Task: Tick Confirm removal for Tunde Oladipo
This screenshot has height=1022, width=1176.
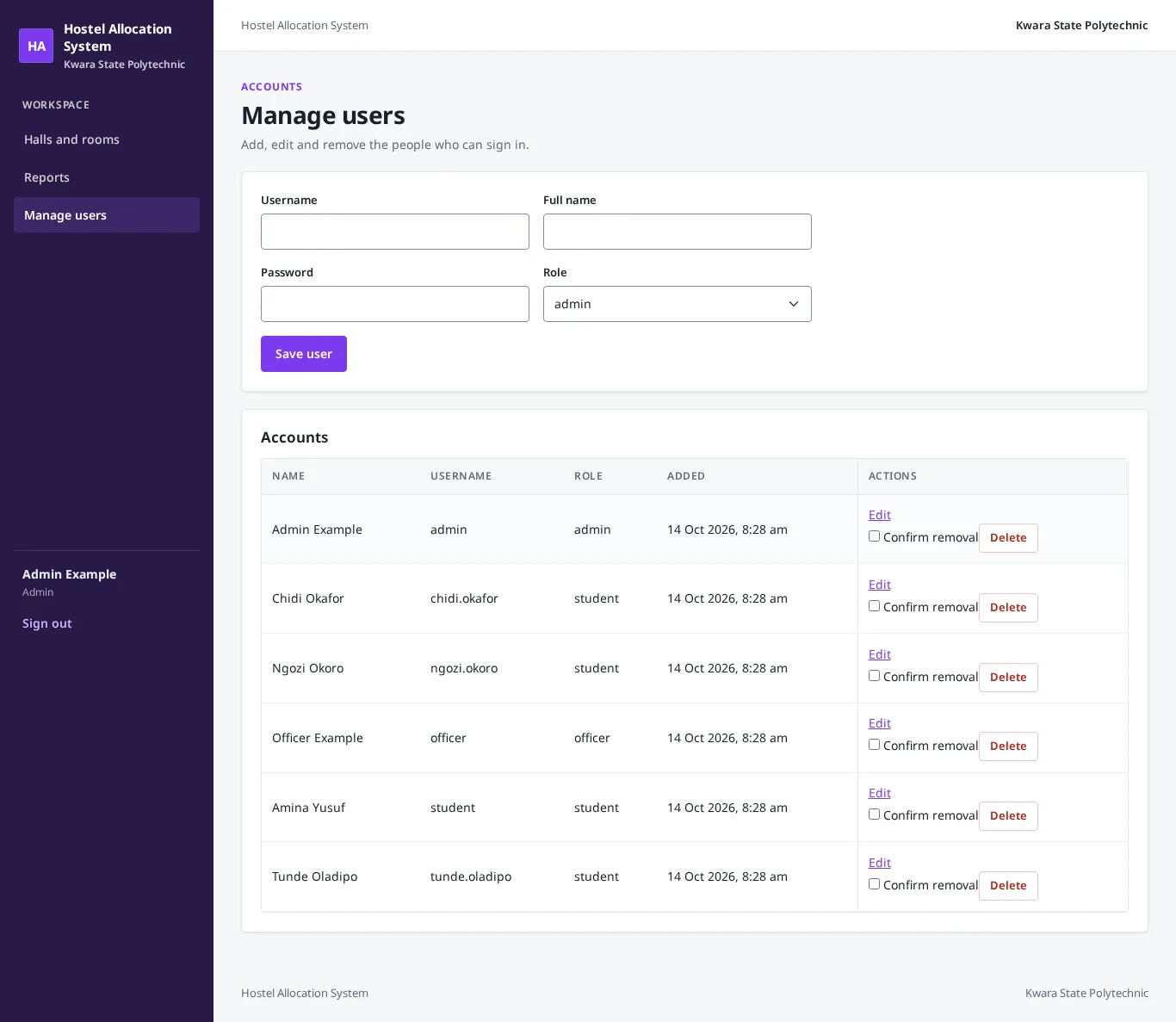Action: pos(874,884)
